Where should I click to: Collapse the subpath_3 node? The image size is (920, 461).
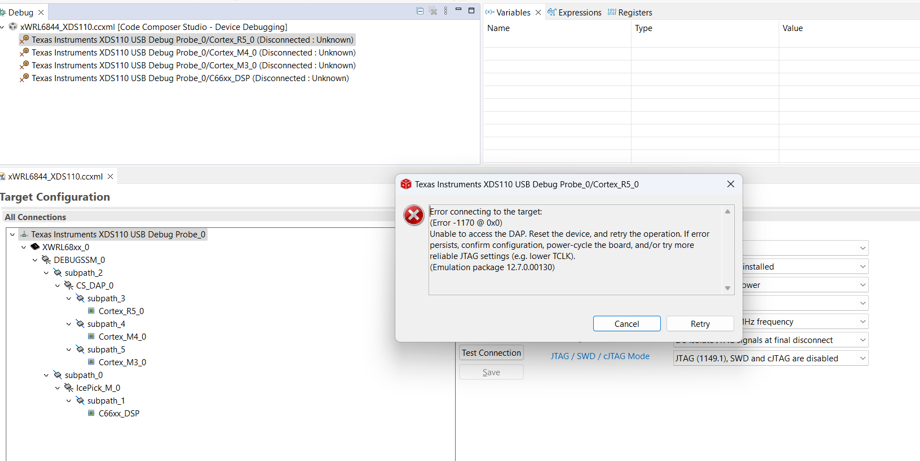(x=69, y=299)
